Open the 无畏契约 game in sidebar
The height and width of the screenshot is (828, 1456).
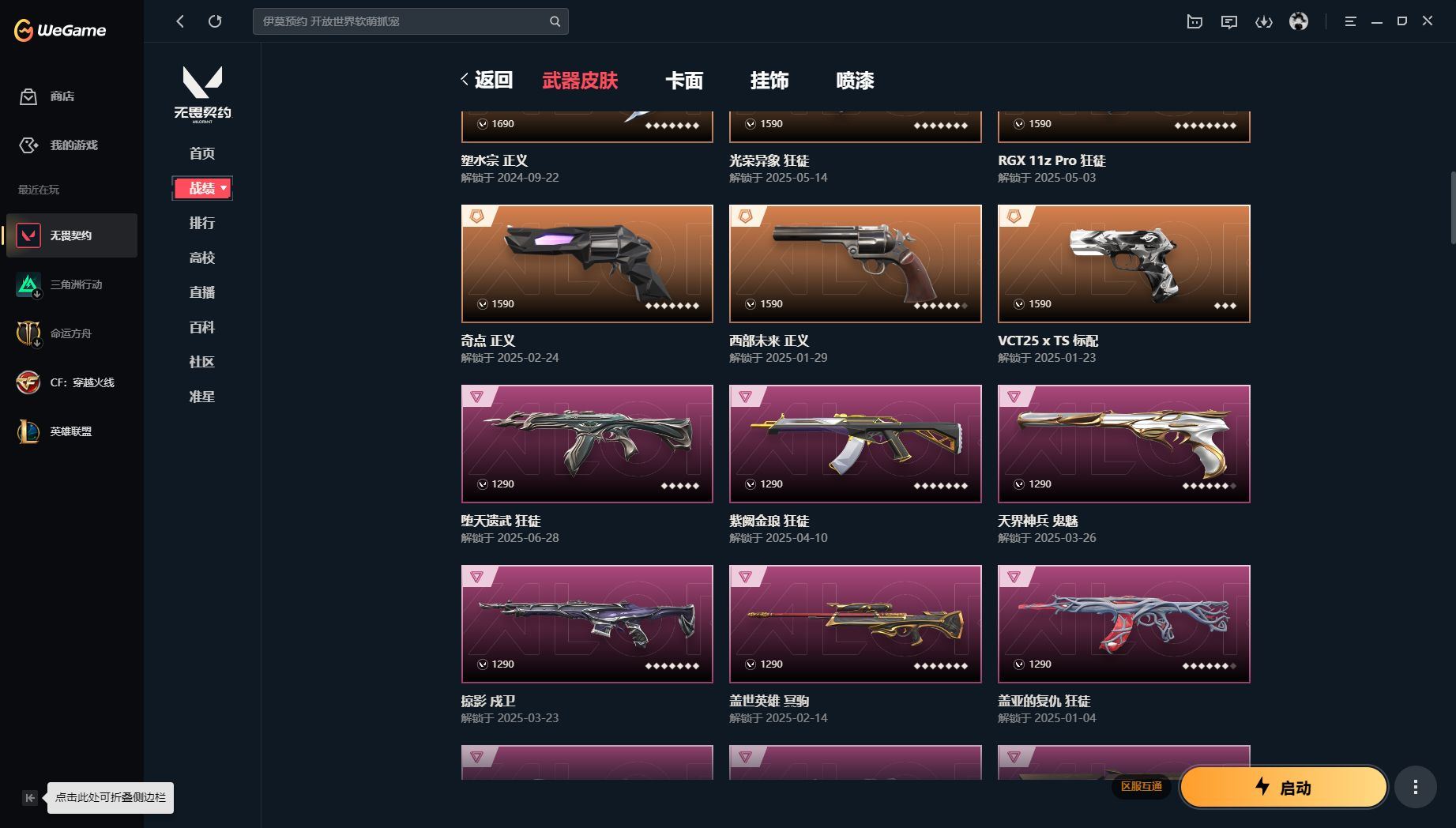coord(72,235)
